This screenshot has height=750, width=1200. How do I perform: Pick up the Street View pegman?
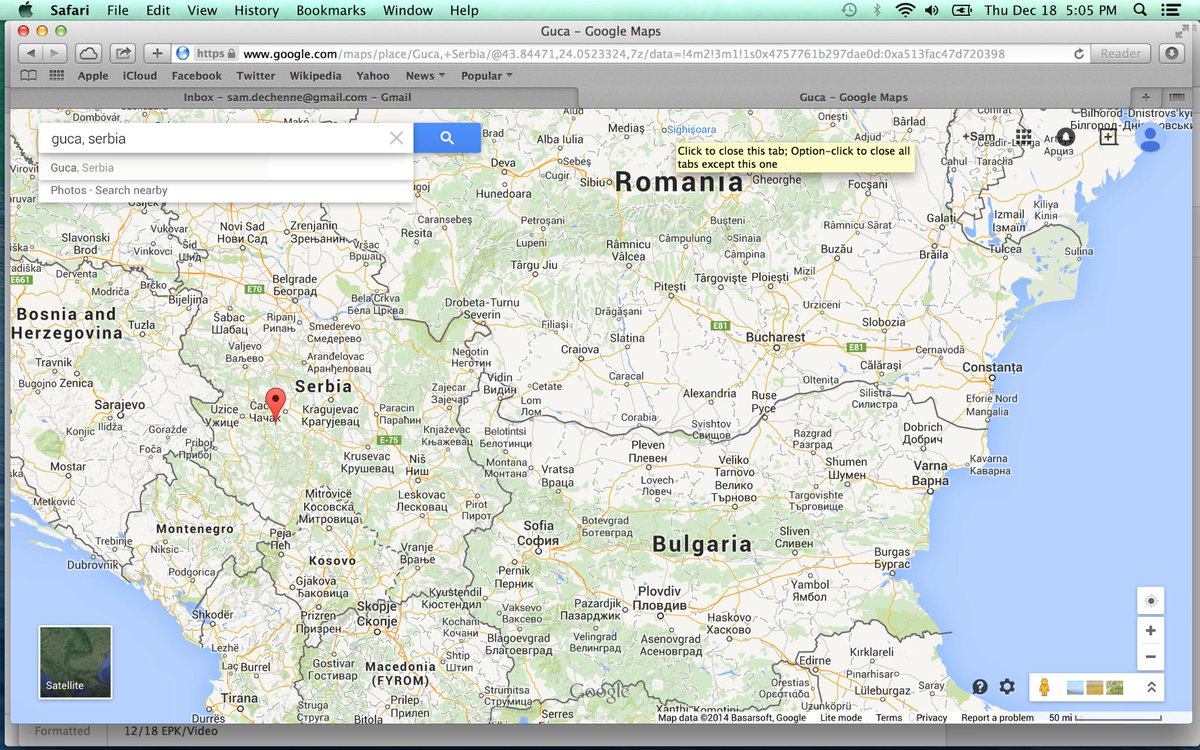[1045, 687]
